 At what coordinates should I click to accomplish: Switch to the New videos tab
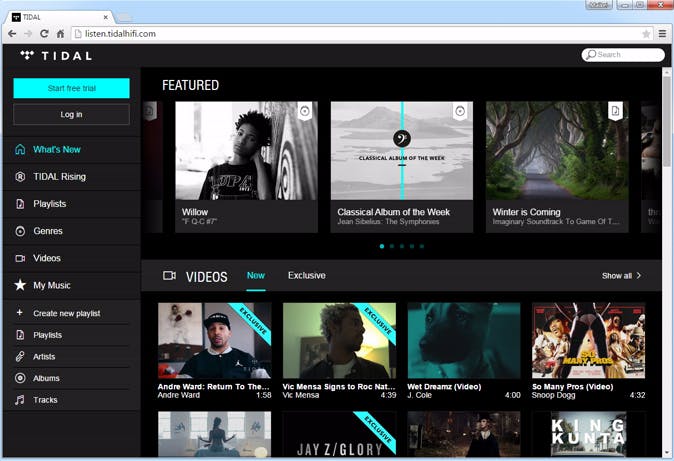(256, 276)
